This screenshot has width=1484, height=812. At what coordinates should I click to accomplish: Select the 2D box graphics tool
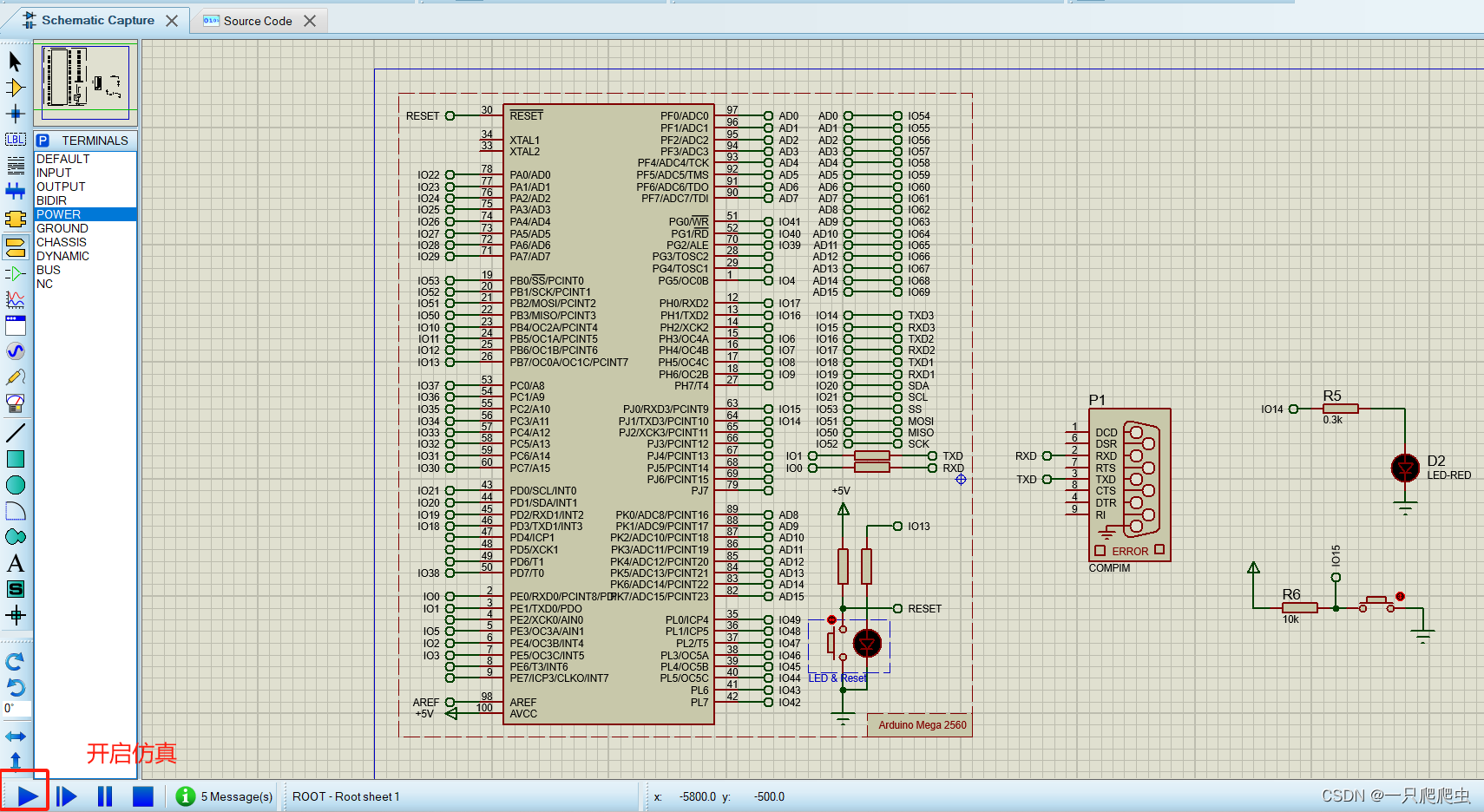click(x=15, y=459)
